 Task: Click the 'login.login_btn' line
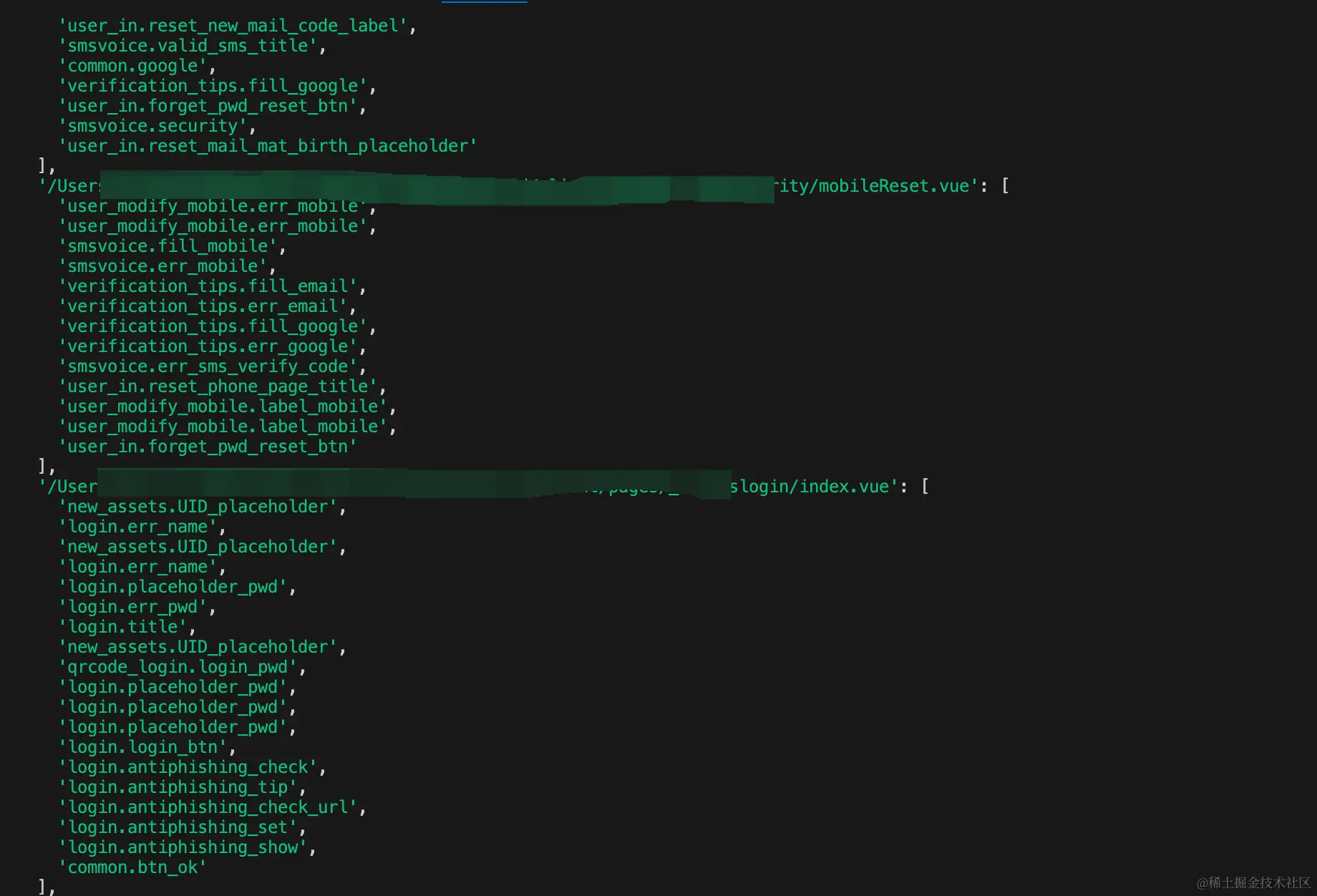pyautogui.click(x=146, y=747)
